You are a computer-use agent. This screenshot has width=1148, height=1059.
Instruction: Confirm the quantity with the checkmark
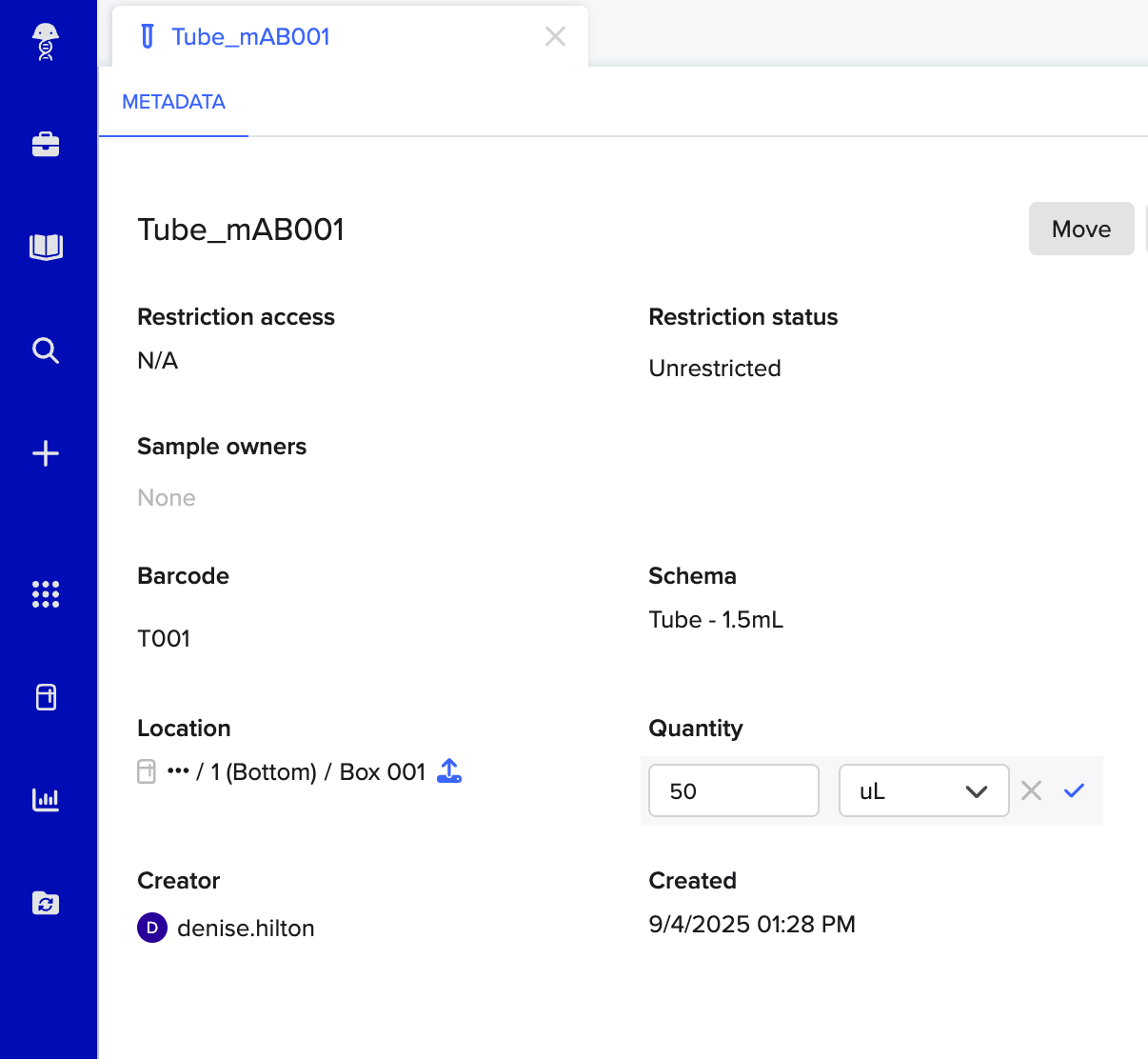[1075, 790]
